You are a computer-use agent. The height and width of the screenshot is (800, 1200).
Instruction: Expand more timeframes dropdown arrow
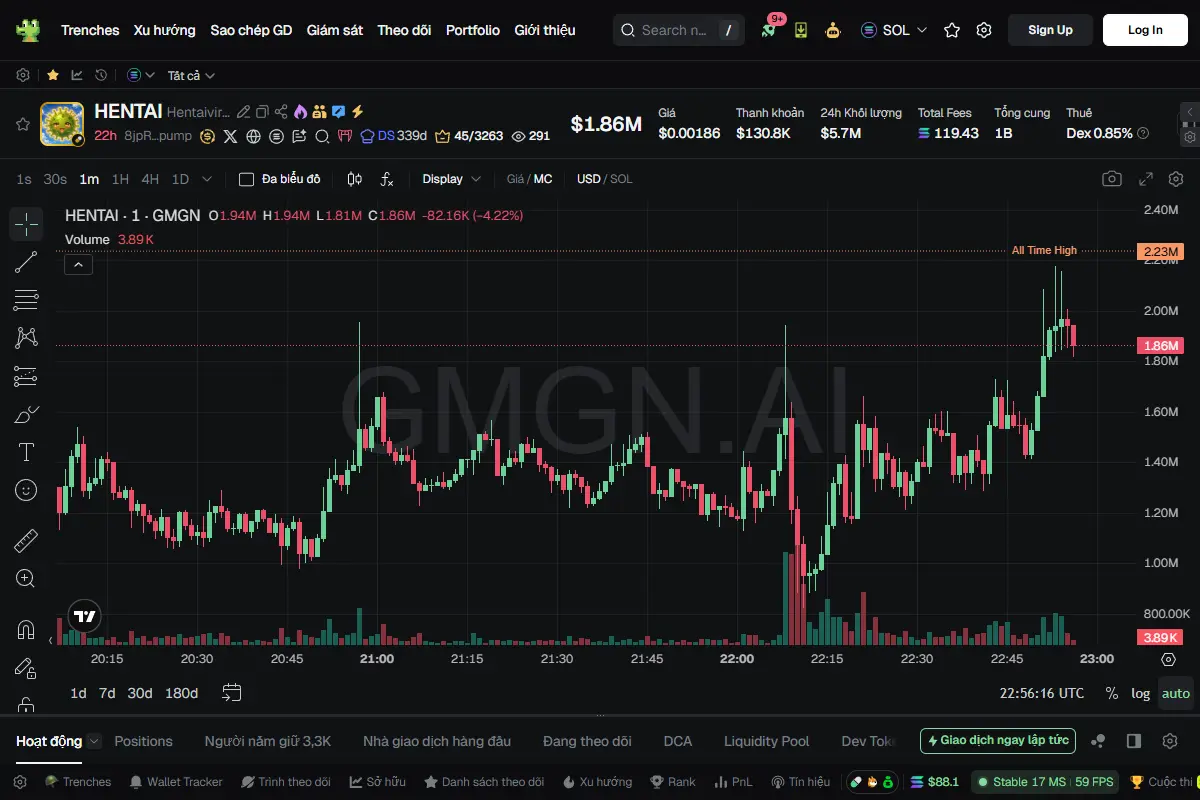(207, 179)
